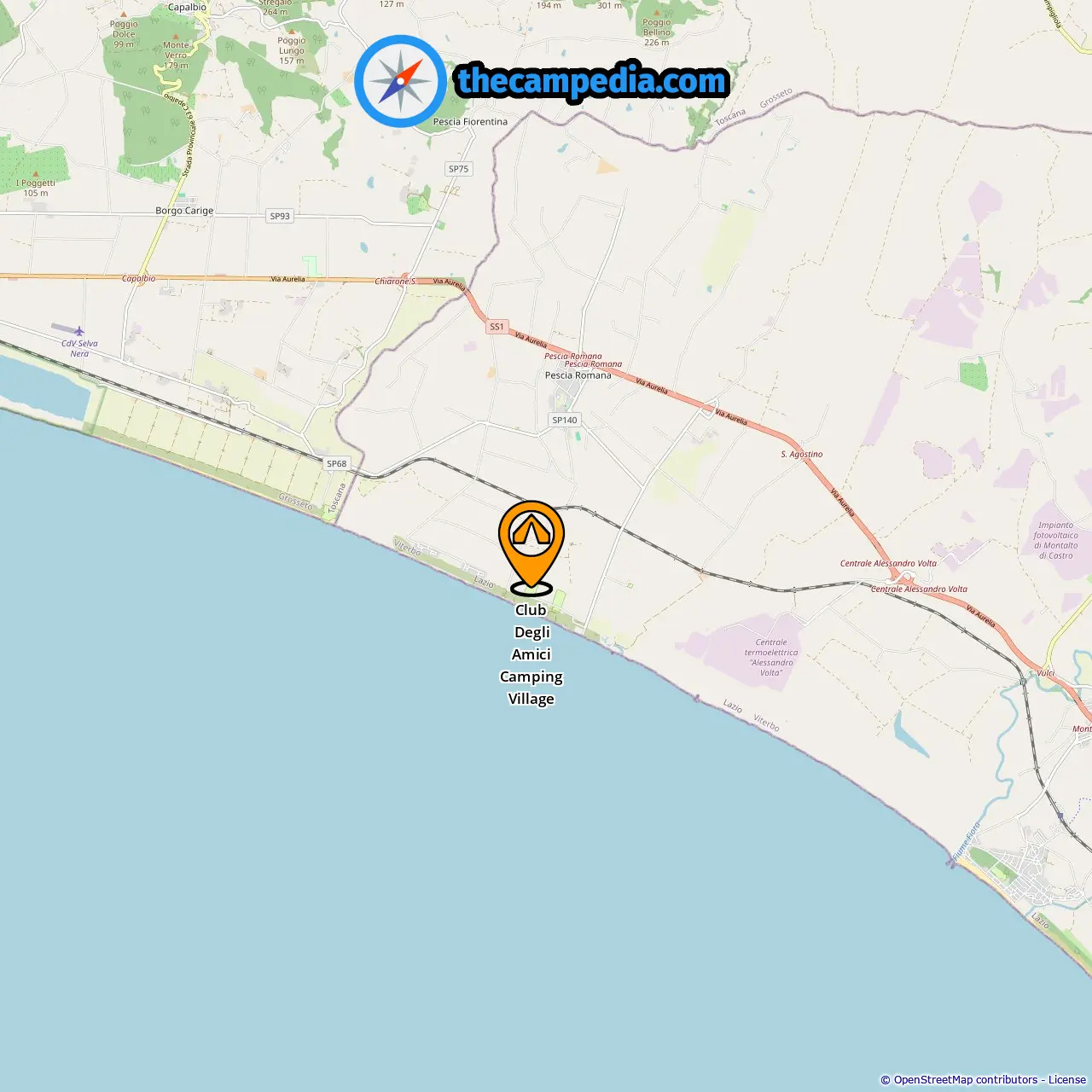Viewport: 1092px width, 1092px height.
Task: Click the Capalbio town label
Action: 187,7
